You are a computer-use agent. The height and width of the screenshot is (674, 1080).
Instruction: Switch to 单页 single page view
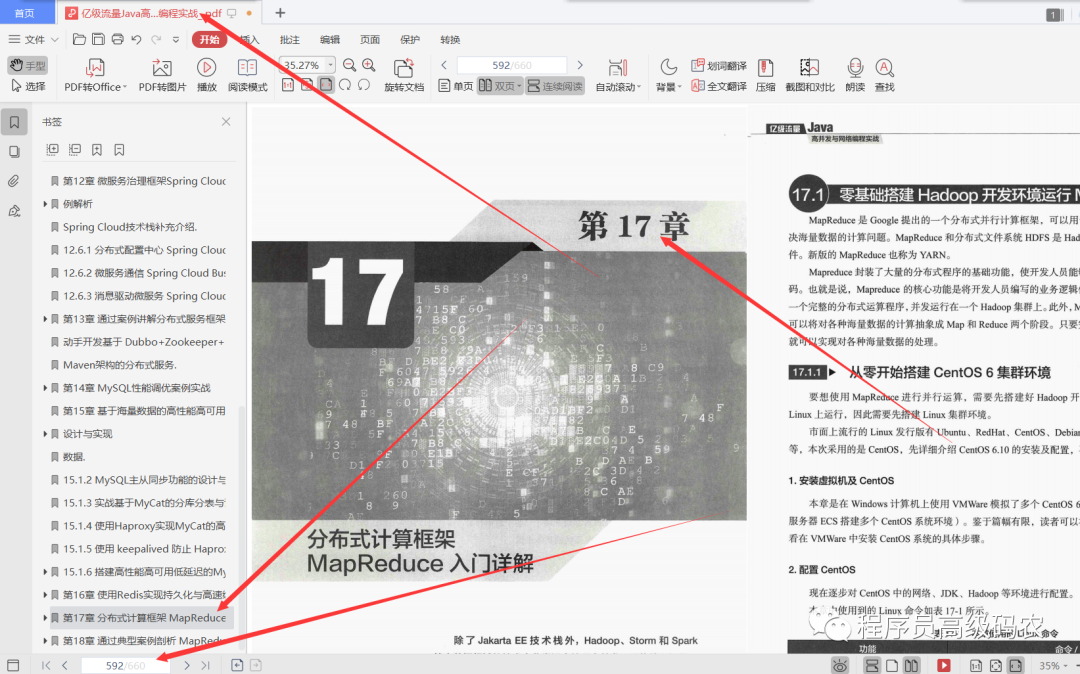(455, 86)
